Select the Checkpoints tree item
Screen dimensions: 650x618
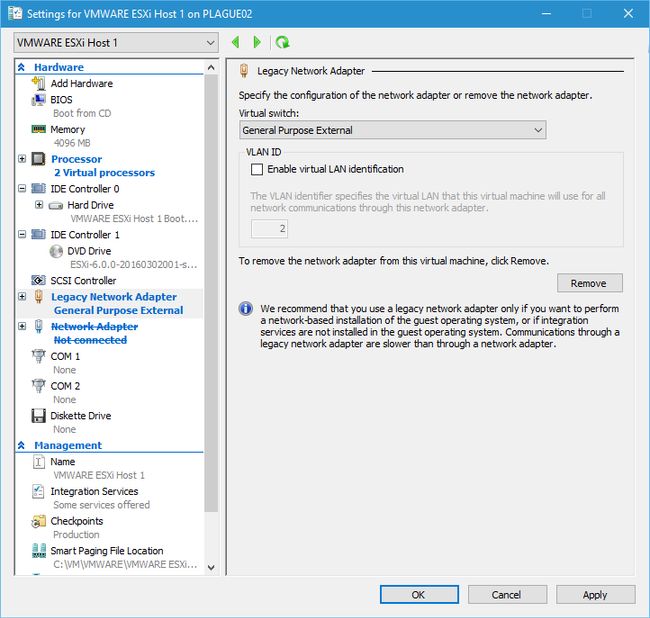[77, 521]
